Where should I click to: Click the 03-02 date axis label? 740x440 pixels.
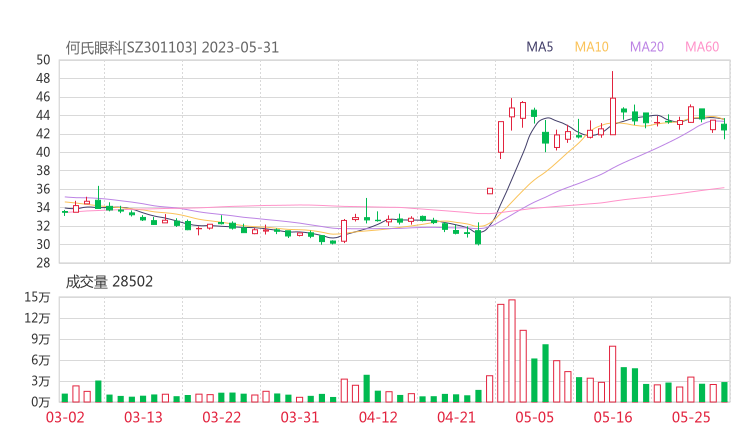[x=65, y=417]
